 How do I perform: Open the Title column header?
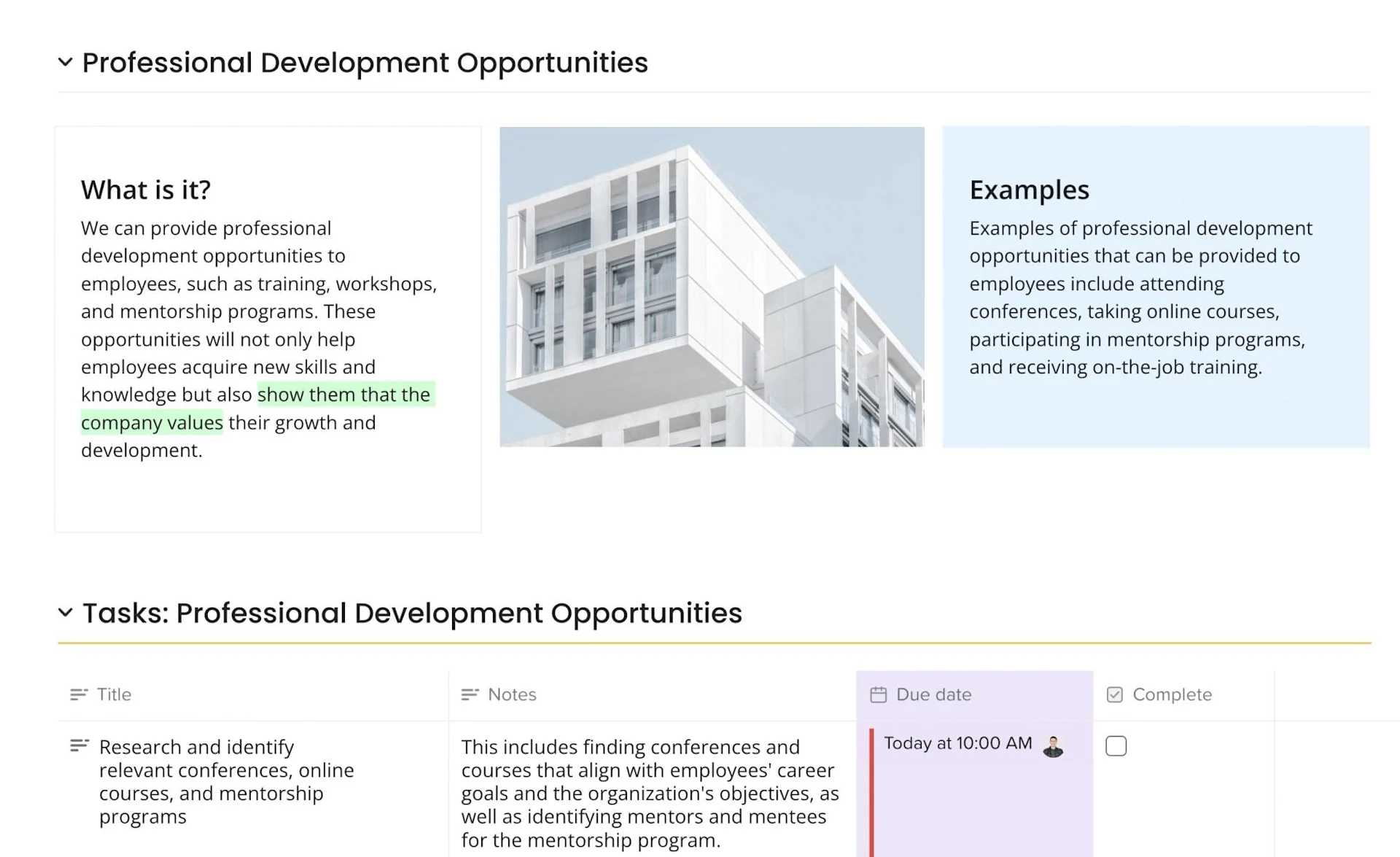click(x=114, y=694)
